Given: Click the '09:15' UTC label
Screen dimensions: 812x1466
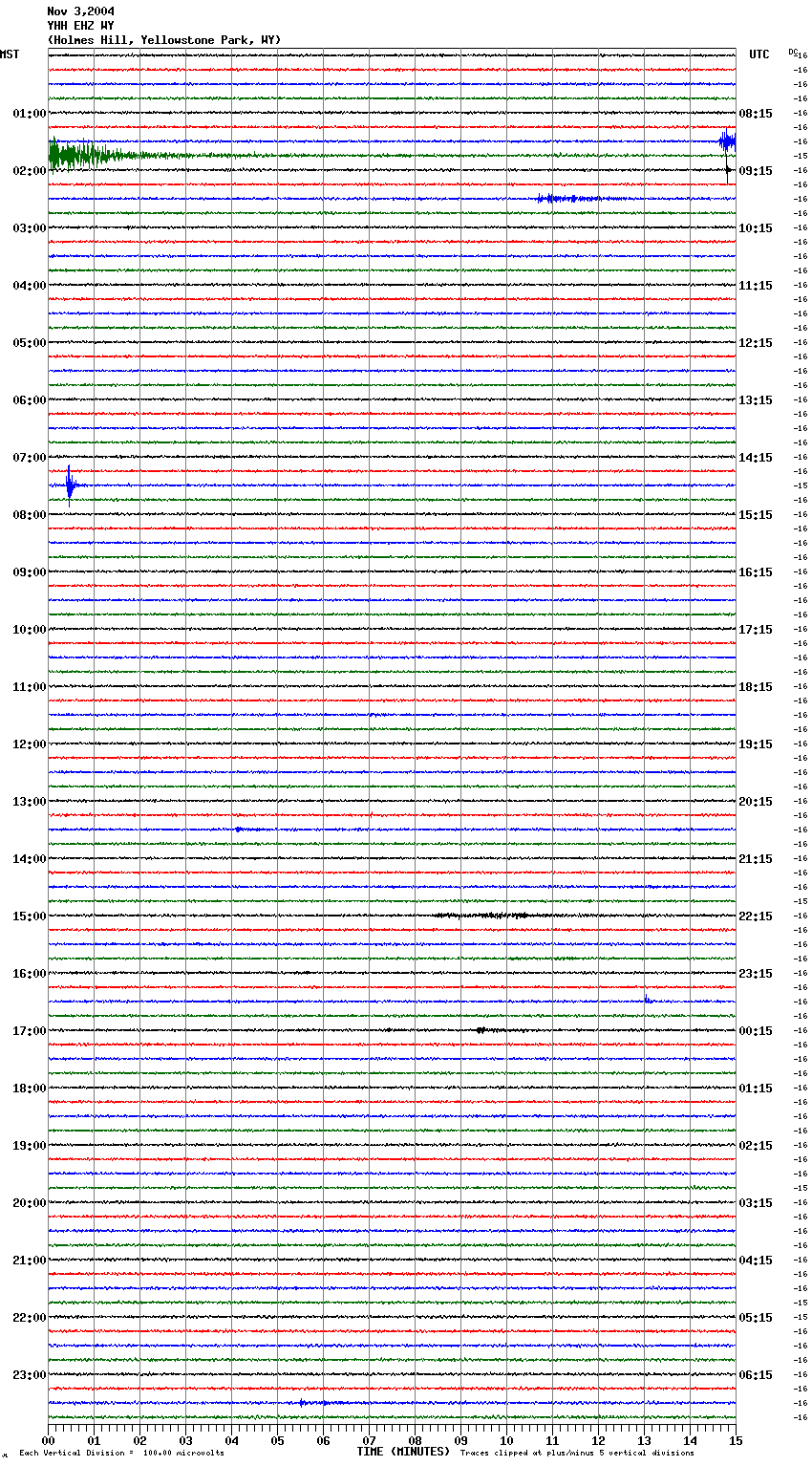Looking at the screenshot, I should 756,171.
